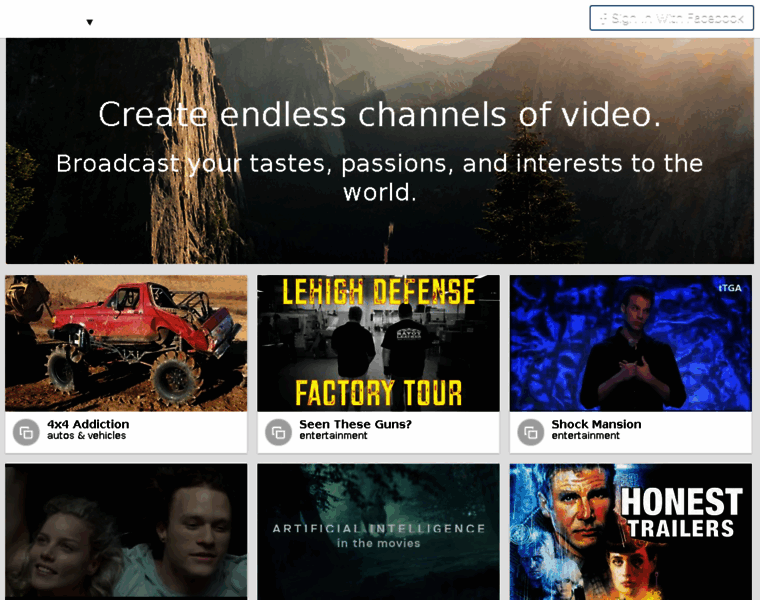760x600 pixels.
Task: Click the channel icon beside Shock Mansion
Action: point(530,432)
